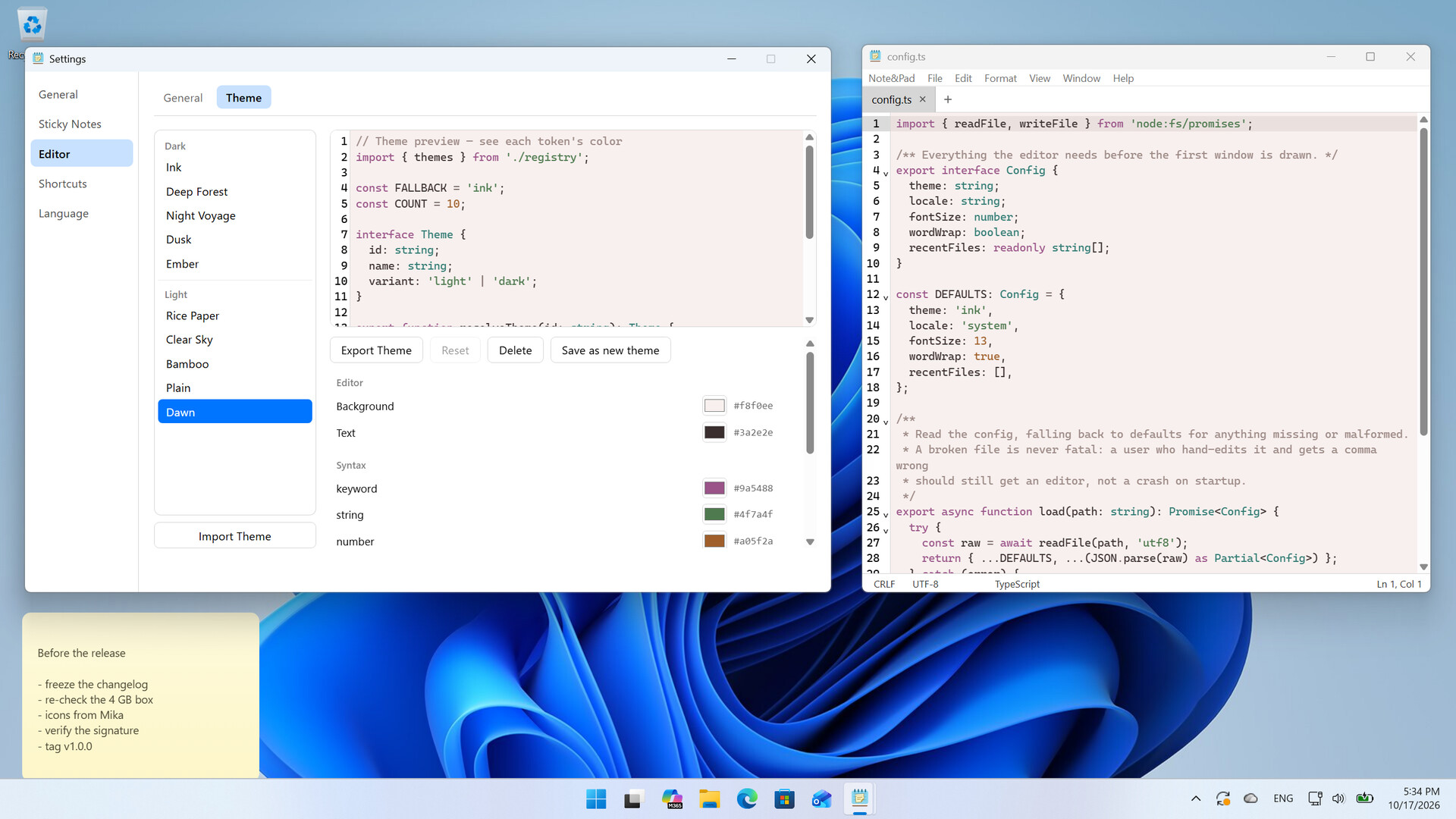
Task: Open the Window menu
Action: click(1081, 78)
